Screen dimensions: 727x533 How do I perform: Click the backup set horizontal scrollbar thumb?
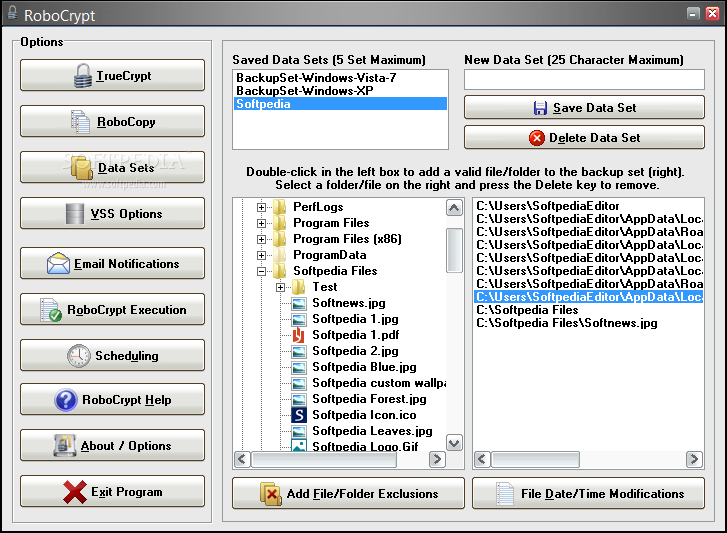coord(536,459)
